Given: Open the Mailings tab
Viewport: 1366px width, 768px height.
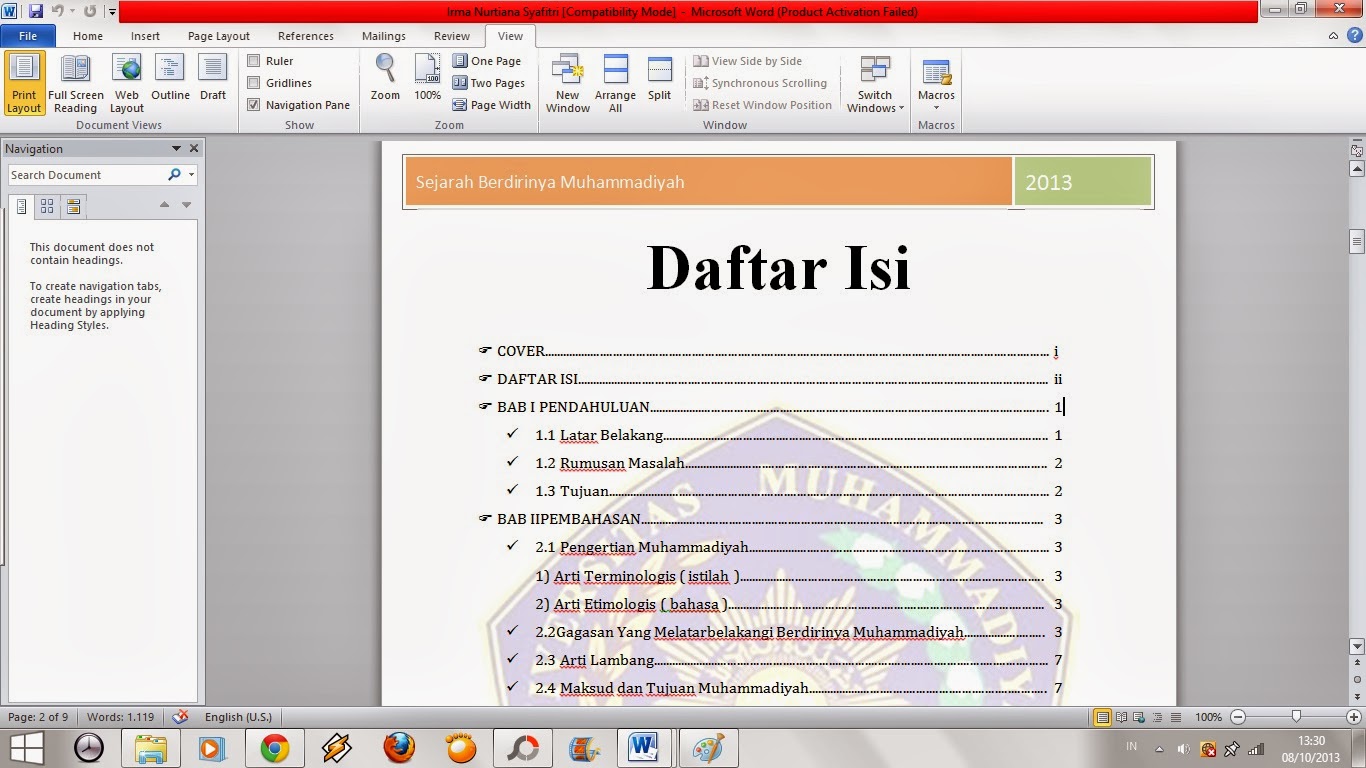Looking at the screenshot, I should pyautogui.click(x=384, y=36).
